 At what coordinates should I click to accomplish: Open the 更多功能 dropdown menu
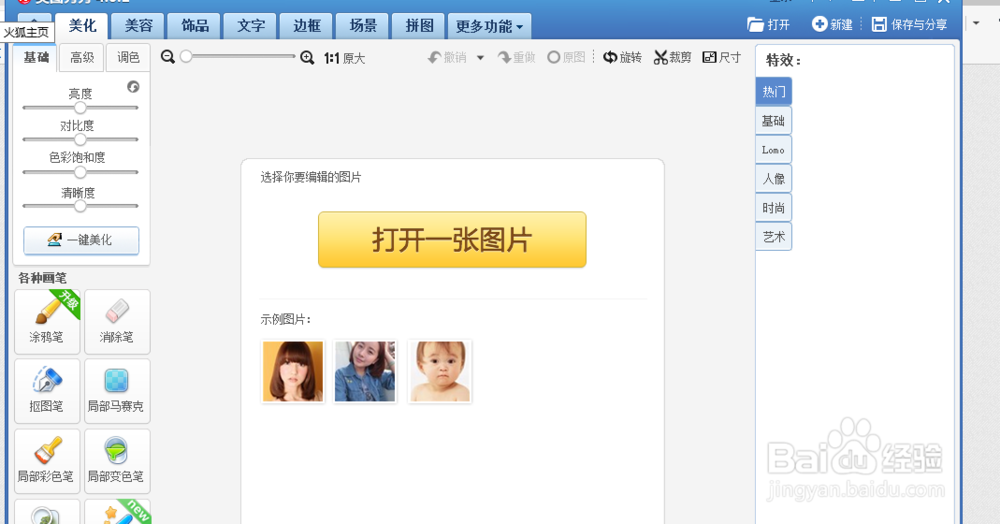489,26
